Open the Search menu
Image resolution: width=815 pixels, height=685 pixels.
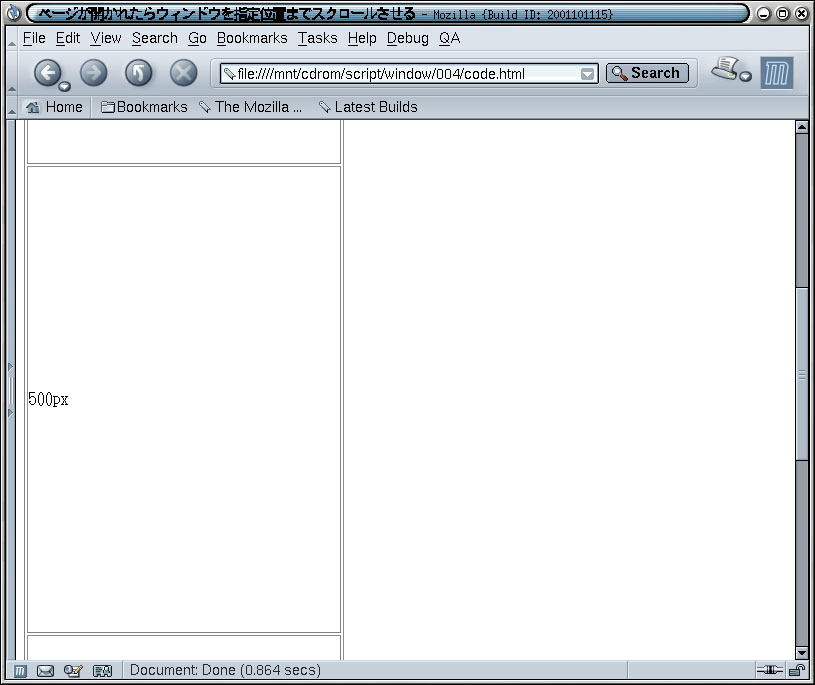pyautogui.click(x=154, y=38)
